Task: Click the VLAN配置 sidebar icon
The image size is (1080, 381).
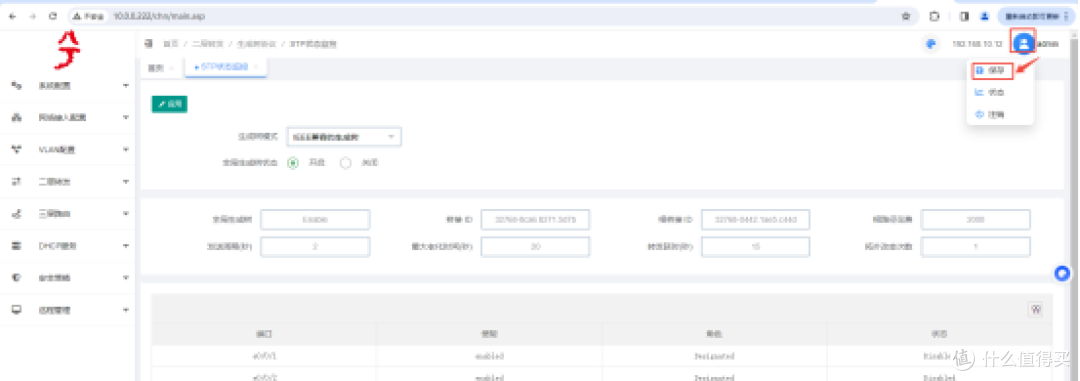Action: point(17,149)
